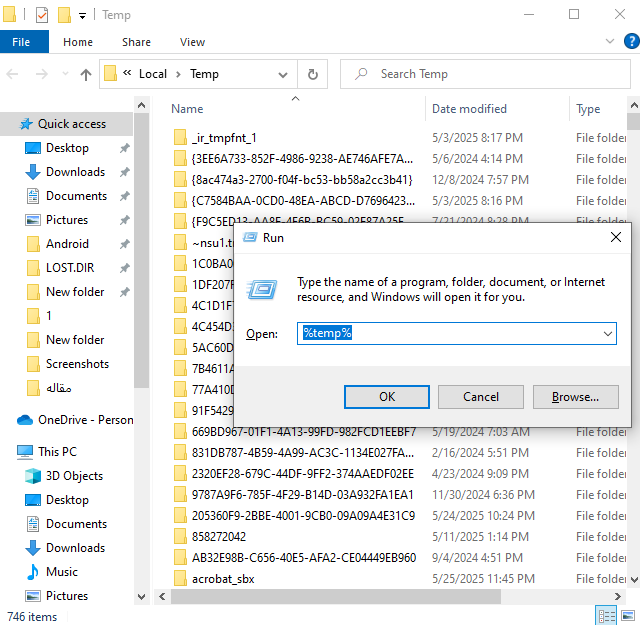Switch to Details view icon in status bar
The height and width of the screenshot is (625, 640).
(x=606, y=616)
